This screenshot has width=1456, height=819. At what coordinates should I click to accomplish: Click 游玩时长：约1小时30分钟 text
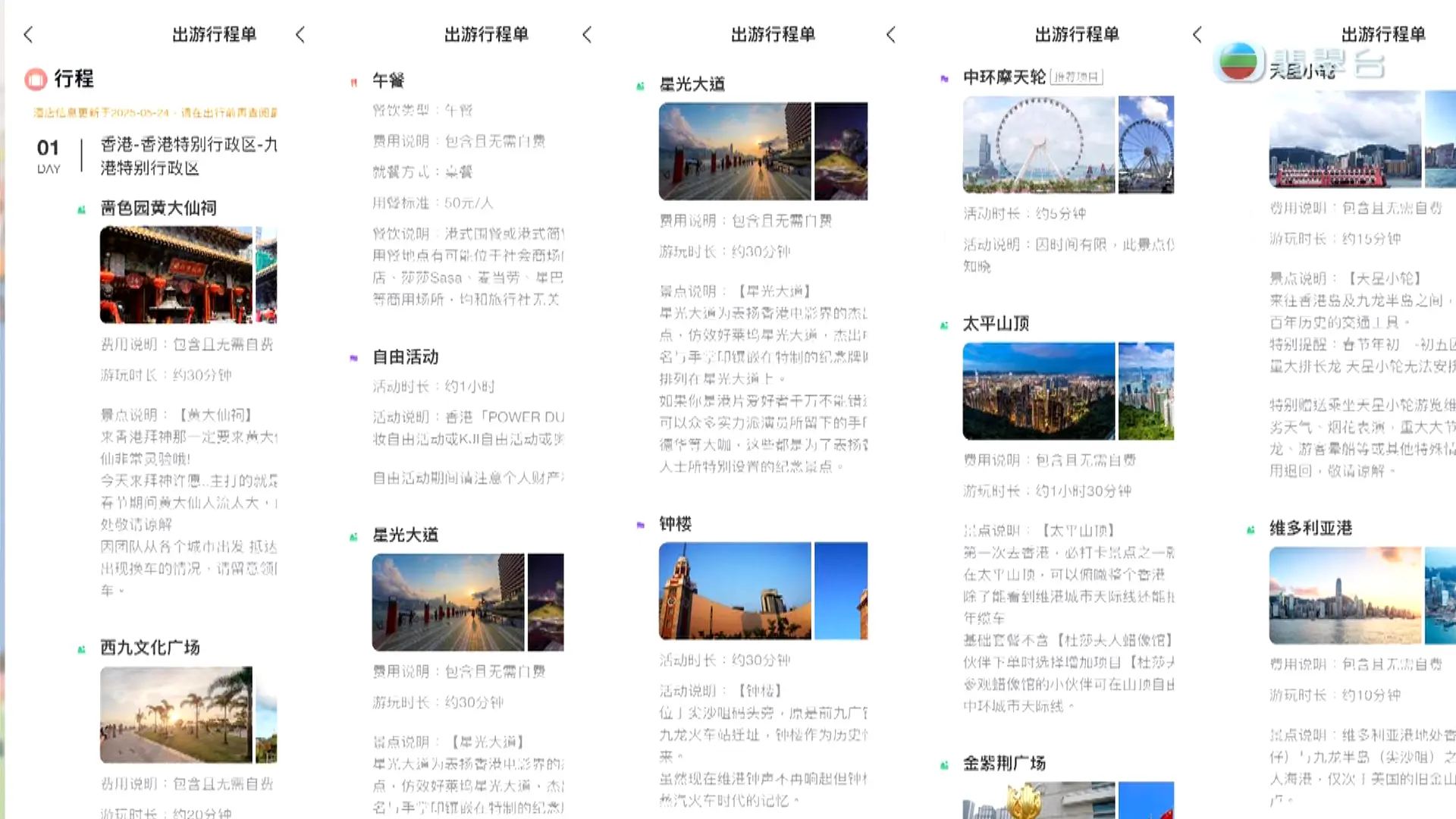click(1047, 491)
